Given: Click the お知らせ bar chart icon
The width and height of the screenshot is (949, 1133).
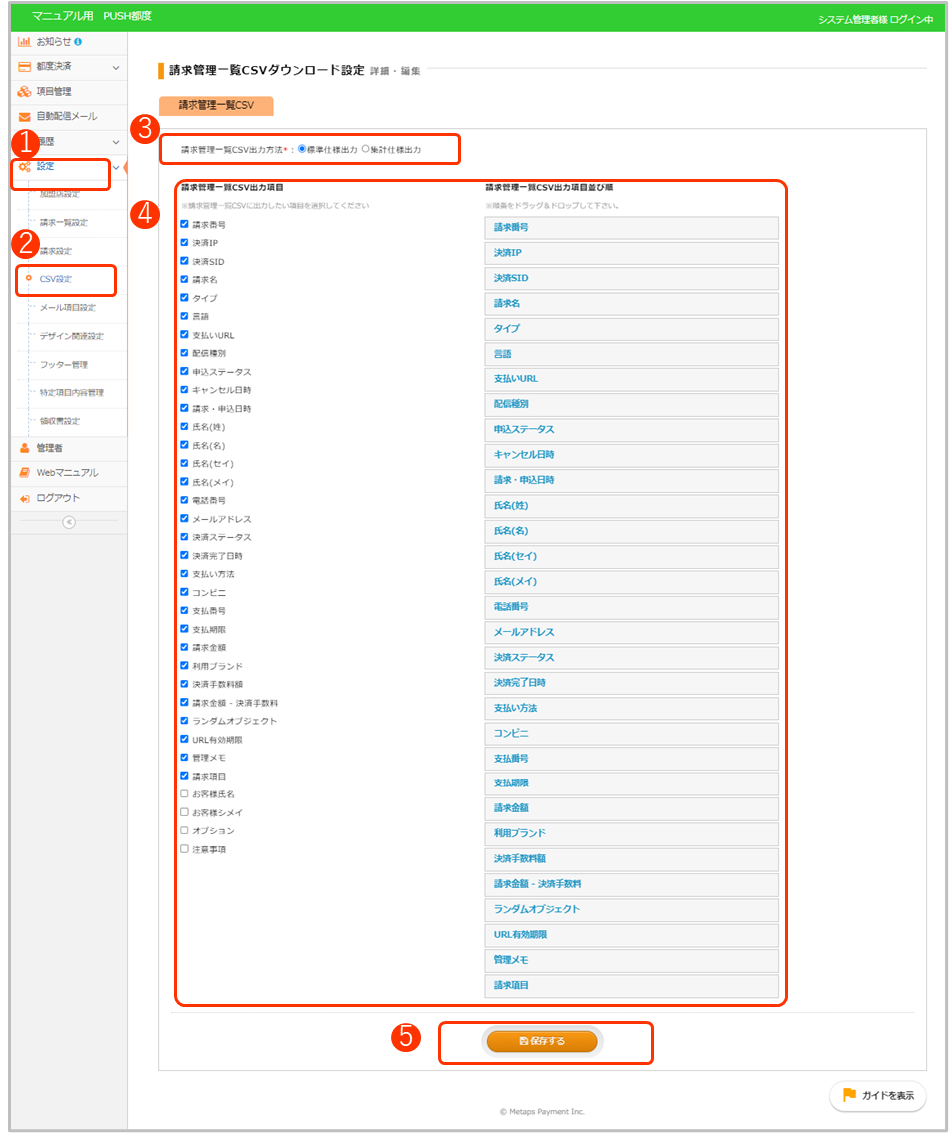Looking at the screenshot, I should [25, 42].
